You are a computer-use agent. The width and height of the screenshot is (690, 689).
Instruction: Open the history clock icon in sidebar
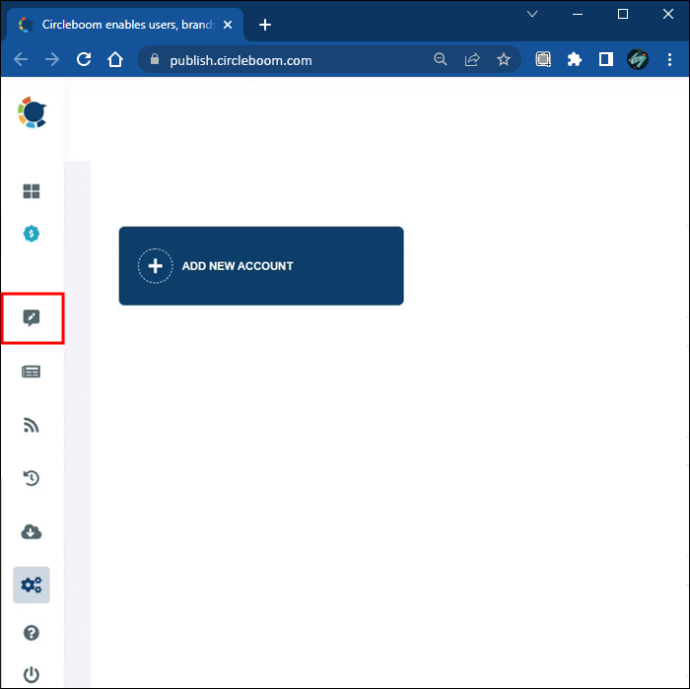(31, 478)
